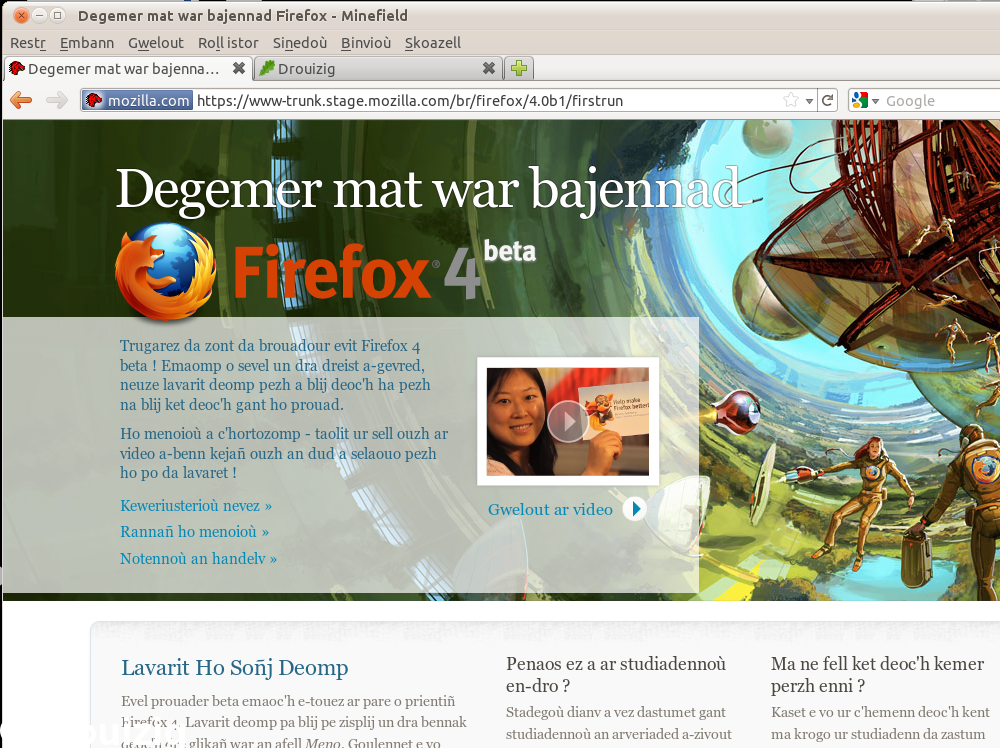Click the forward arrow navigation button

point(57,100)
